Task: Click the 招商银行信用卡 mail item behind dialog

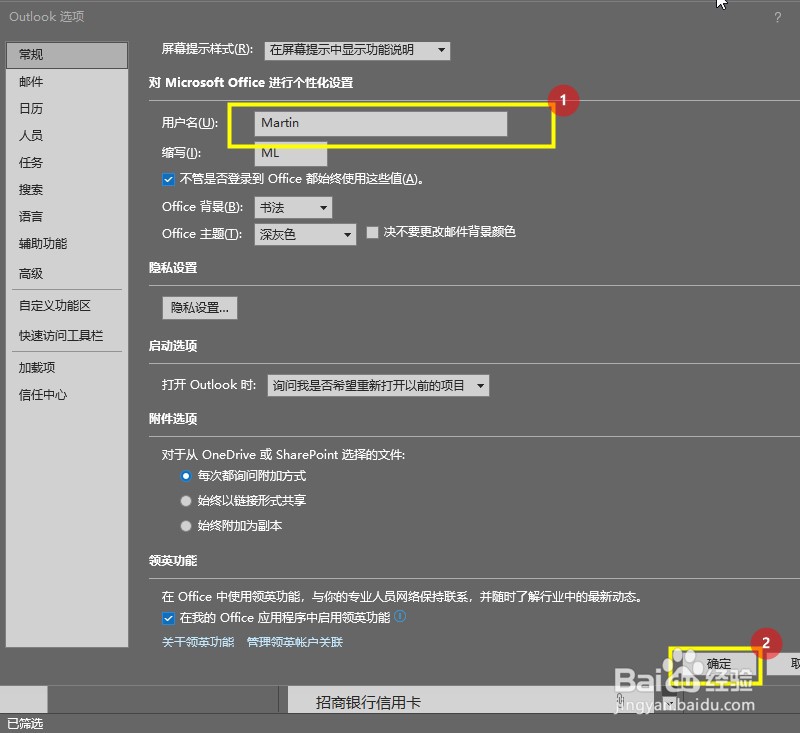Action: pos(368,703)
